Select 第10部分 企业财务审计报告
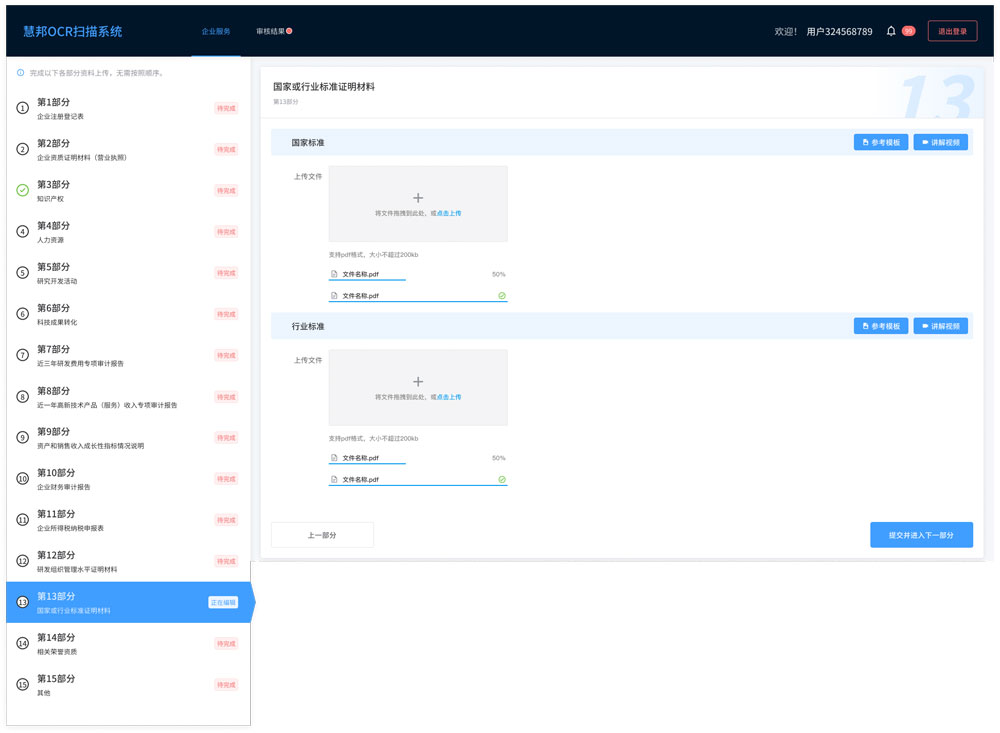Image resolution: width=1000 pixels, height=733 pixels. (128, 479)
